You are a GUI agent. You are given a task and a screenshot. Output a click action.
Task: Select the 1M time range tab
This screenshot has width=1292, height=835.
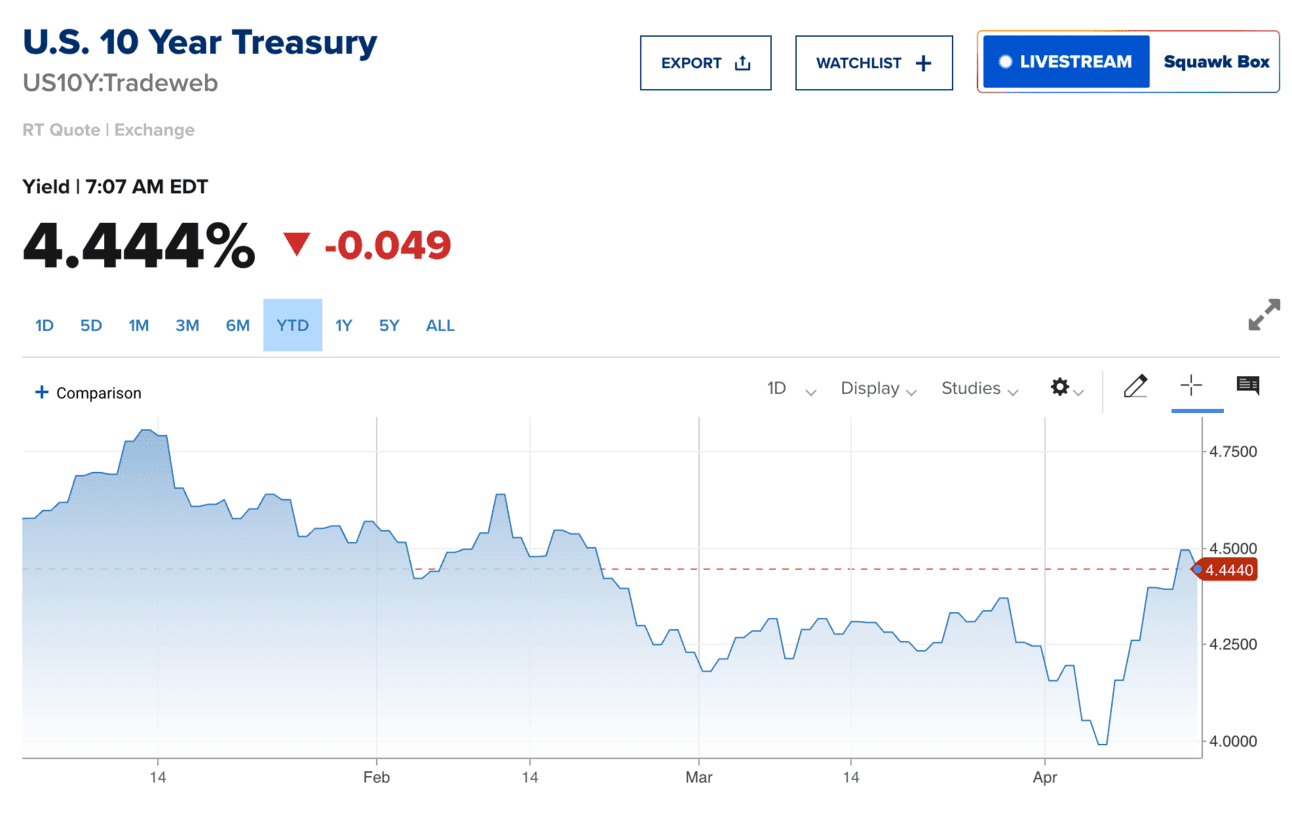[139, 325]
